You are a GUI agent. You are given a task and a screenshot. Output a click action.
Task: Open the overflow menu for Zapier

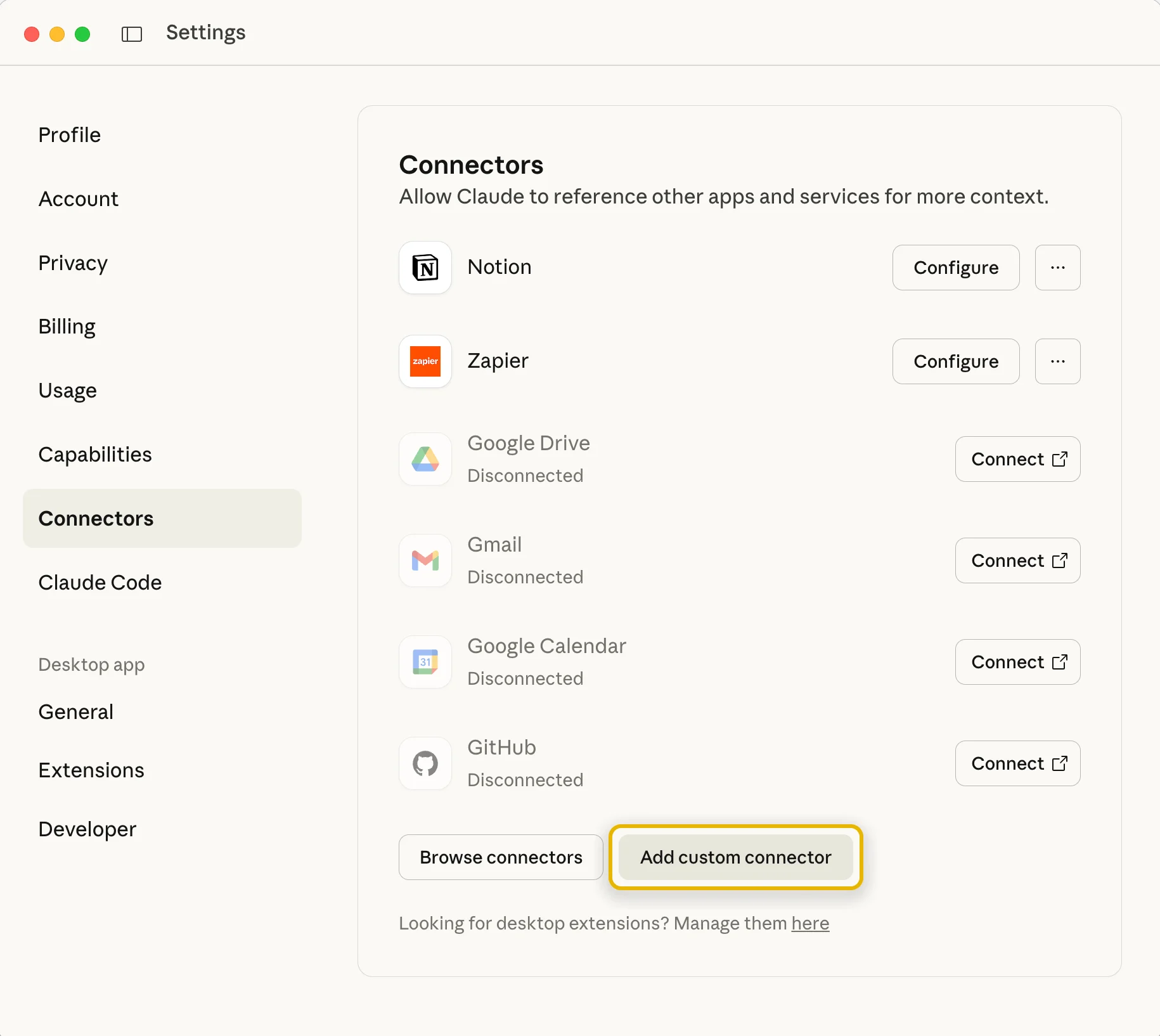(1057, 361)
